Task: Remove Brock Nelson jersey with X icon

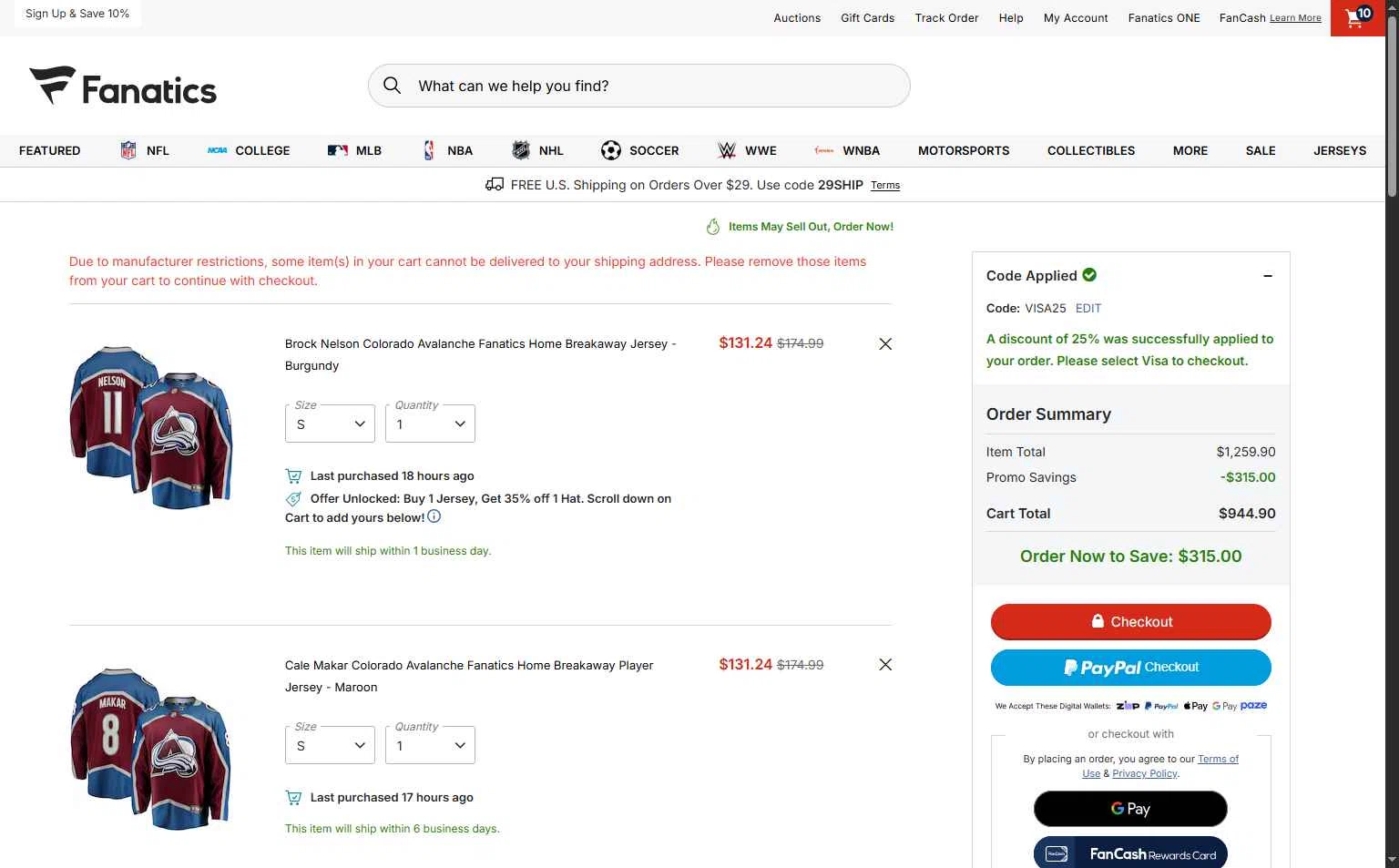Action: [x=885, y=344]
